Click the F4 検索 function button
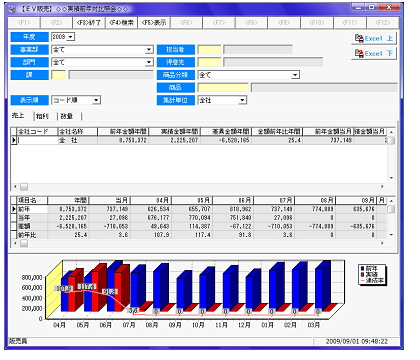420x360 pixels. pos(121,23)
